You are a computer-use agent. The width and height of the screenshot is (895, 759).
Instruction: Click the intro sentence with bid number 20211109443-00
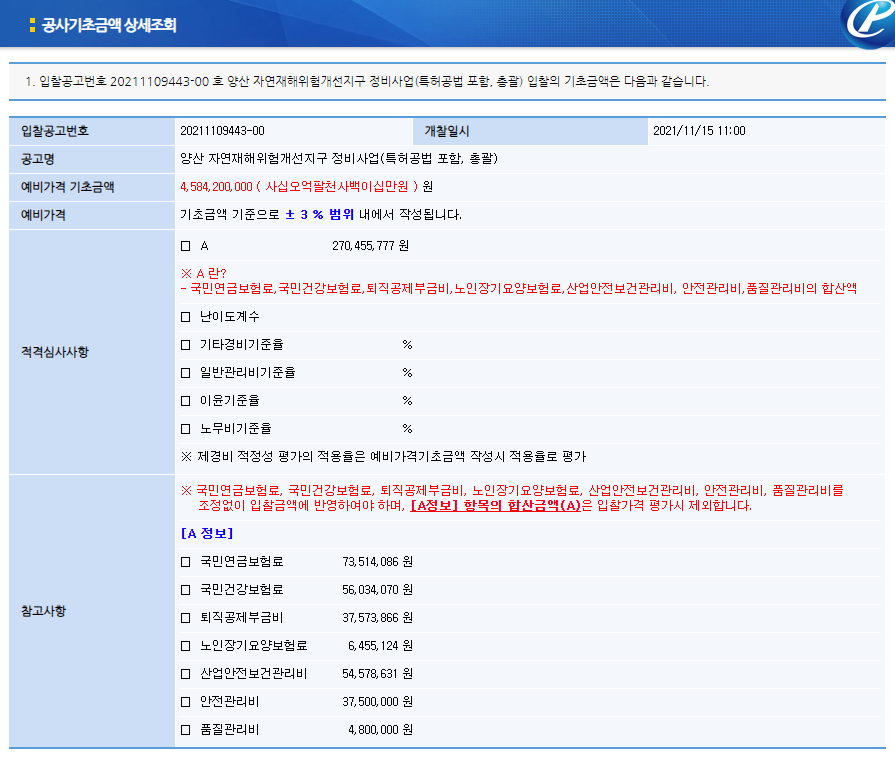click(x=367, y=82)
